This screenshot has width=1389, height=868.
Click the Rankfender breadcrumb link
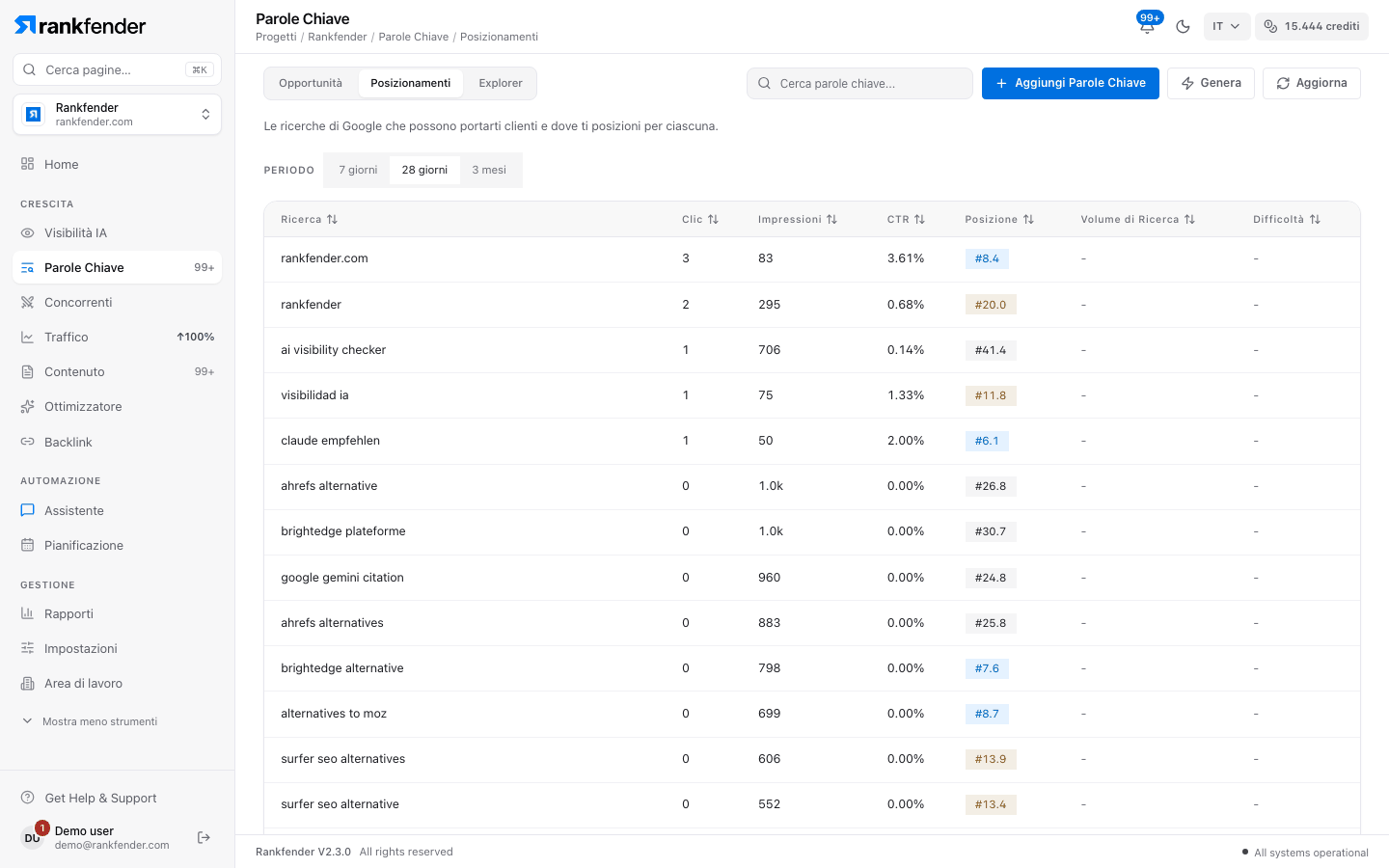[338, 37]
